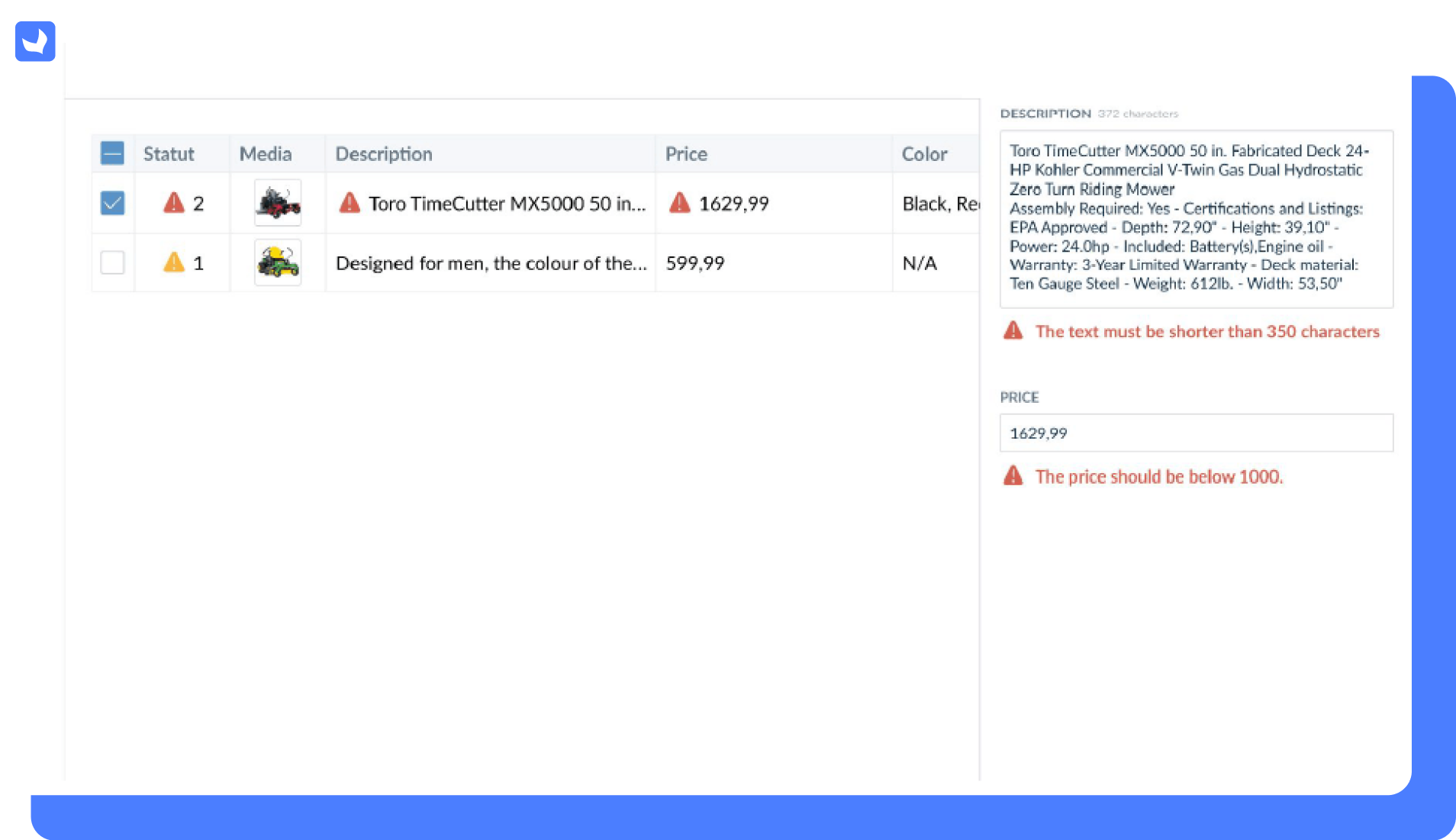Viewport: 1456px width, 840px height.
Task: Click yellow warning icon in second row status
Action: [x=174, y=262]
